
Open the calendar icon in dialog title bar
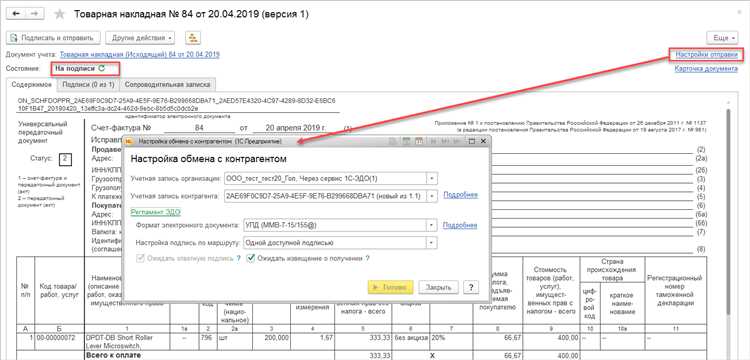click(x=419, y=142)
